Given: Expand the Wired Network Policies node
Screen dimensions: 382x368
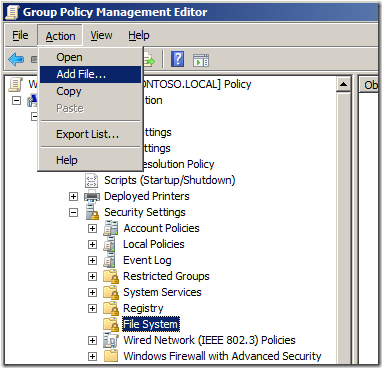Looking at the screenshot, I should click(92, 340).
